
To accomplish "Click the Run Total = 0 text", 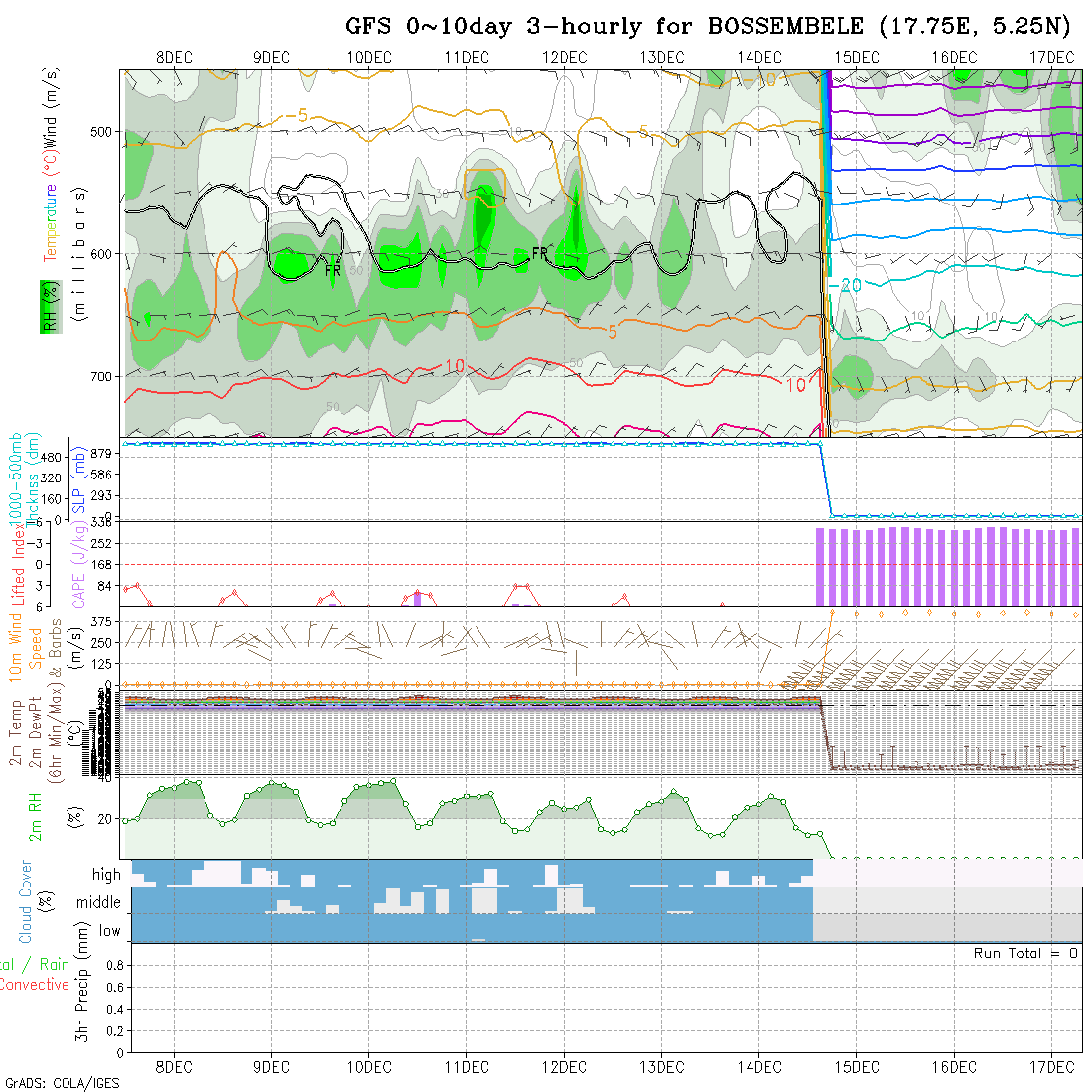I will coord(1025,953).
